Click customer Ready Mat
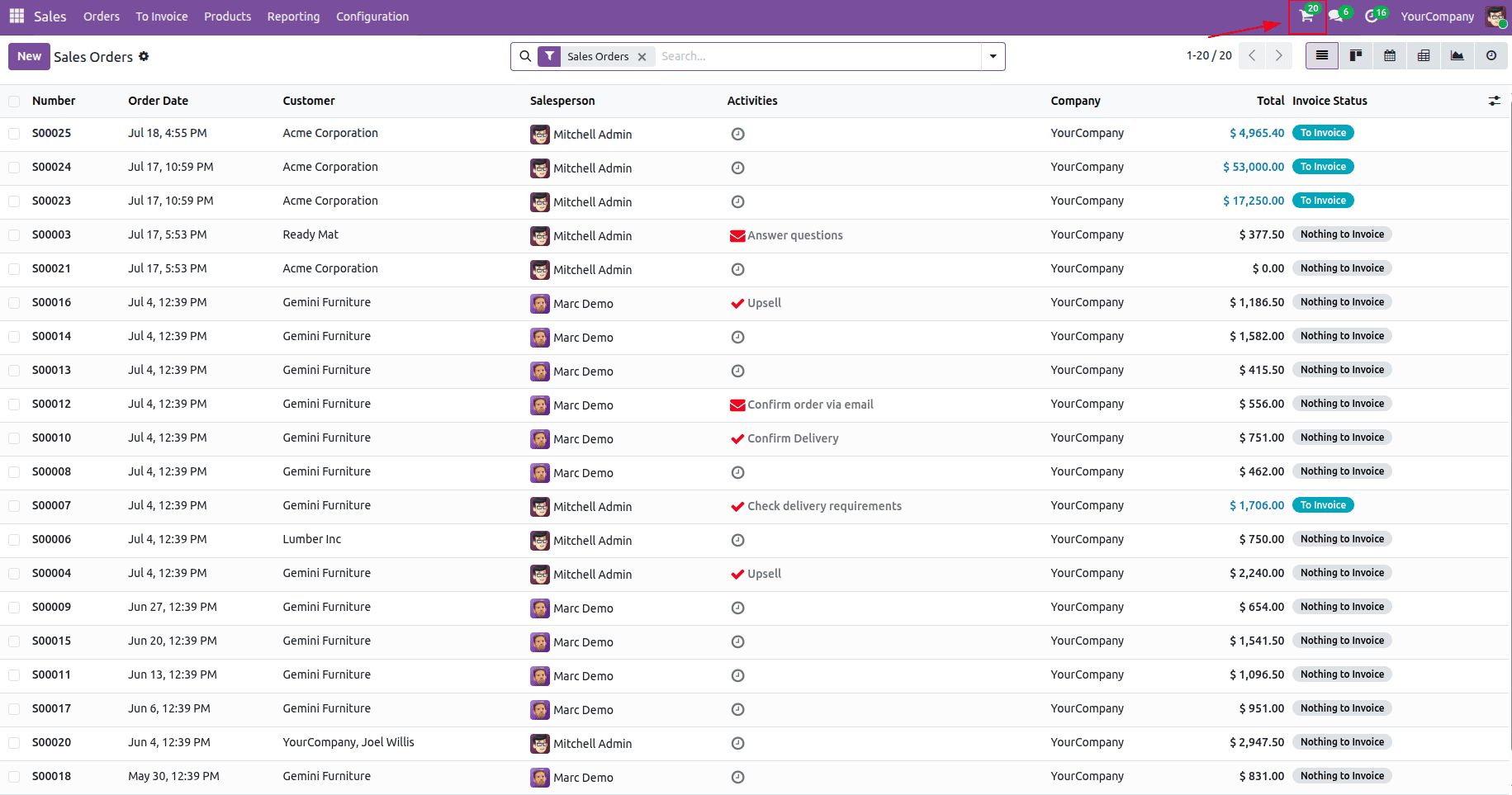Viewport: 1512px width, 795px height. pos(310,234)
